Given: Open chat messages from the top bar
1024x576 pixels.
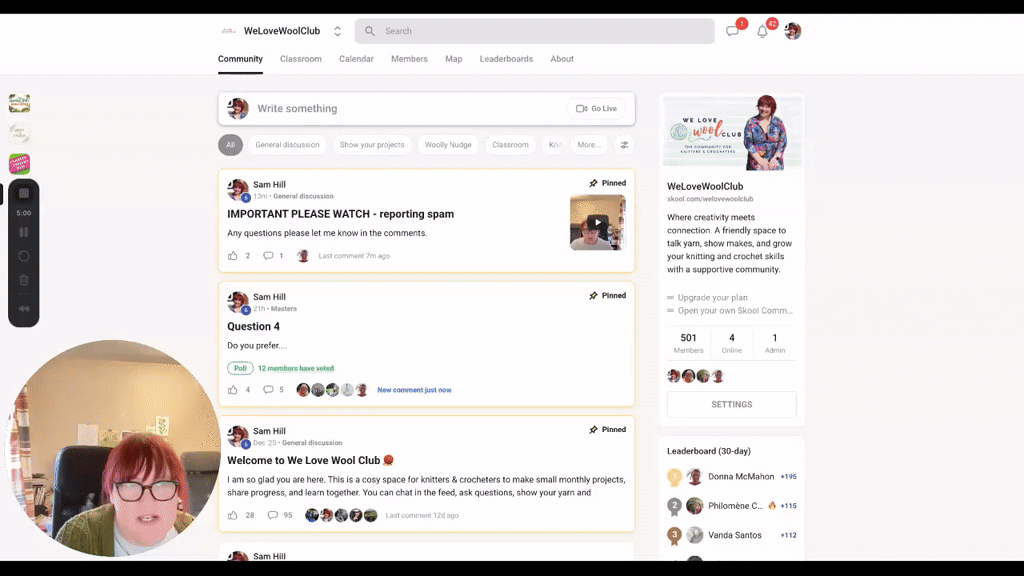Looking at the screenshot, I should (732, 29).
